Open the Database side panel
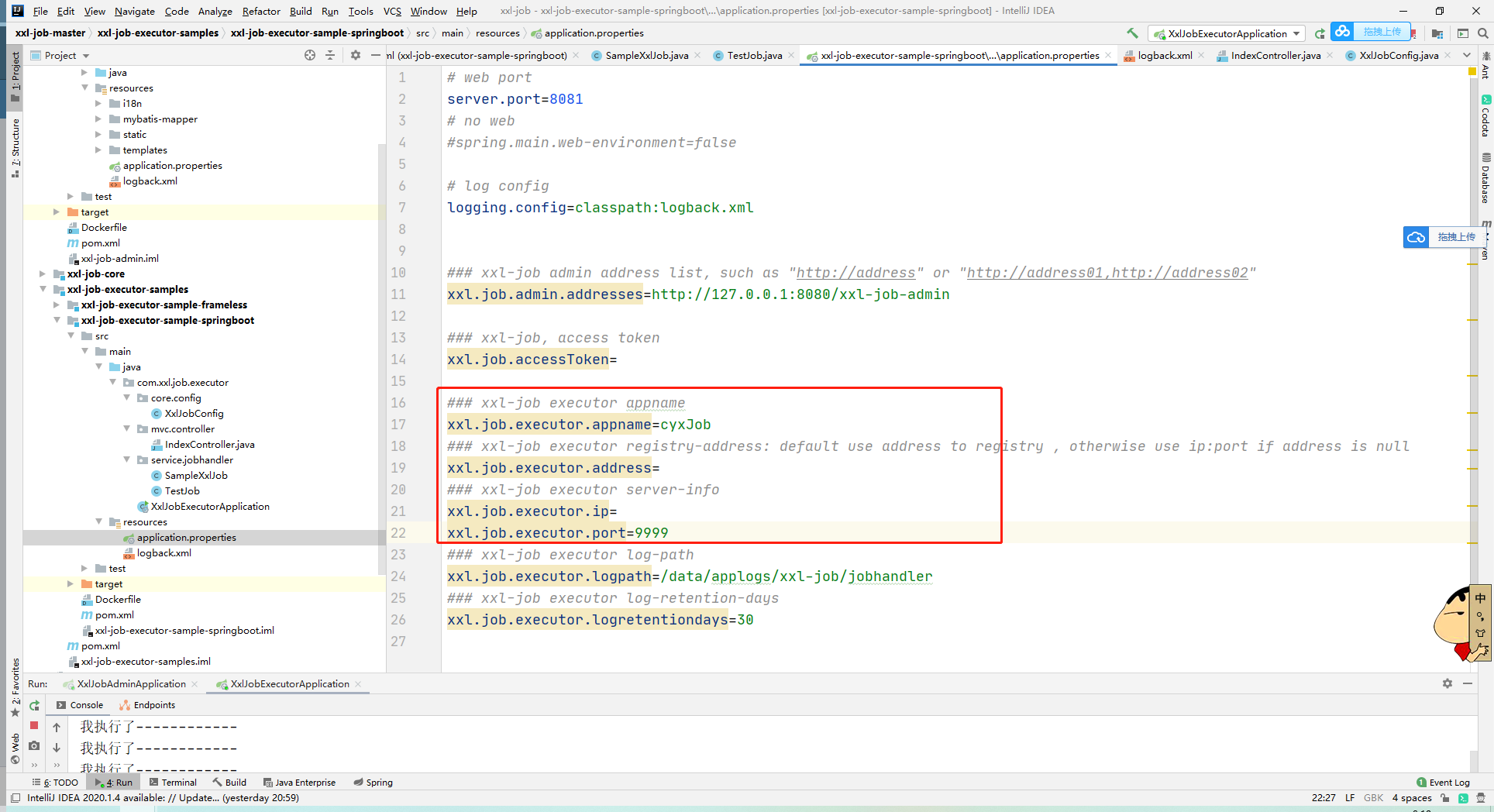The width and height of the screenshot is (1494, 812). (x=1485, y=178)
